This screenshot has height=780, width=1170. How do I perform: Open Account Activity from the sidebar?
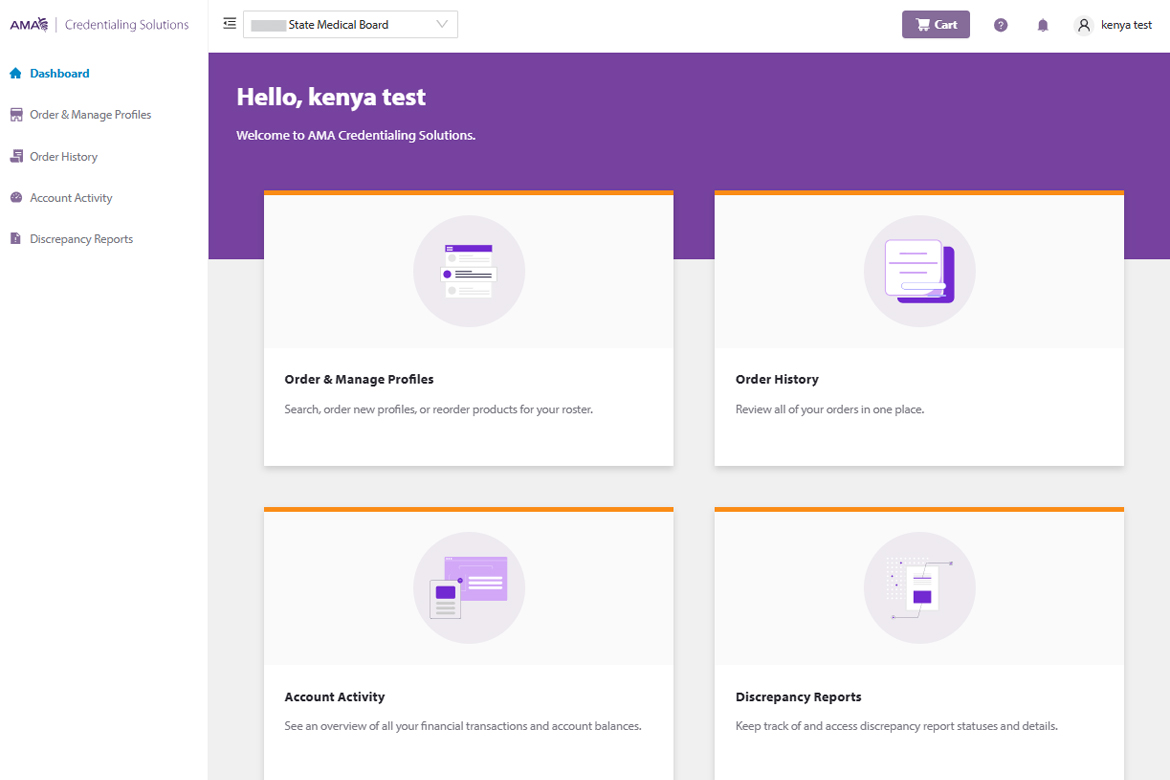tap(71, 198)
